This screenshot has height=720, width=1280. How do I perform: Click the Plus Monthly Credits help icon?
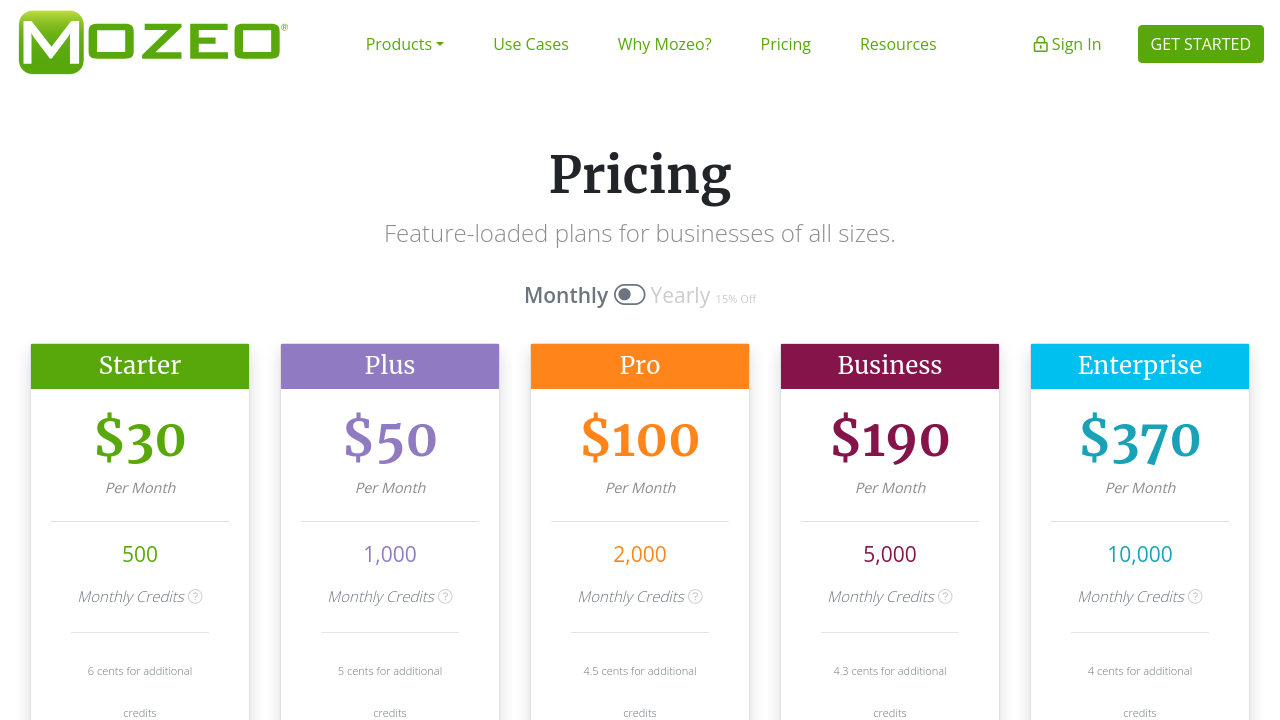[x=446, y=597]
